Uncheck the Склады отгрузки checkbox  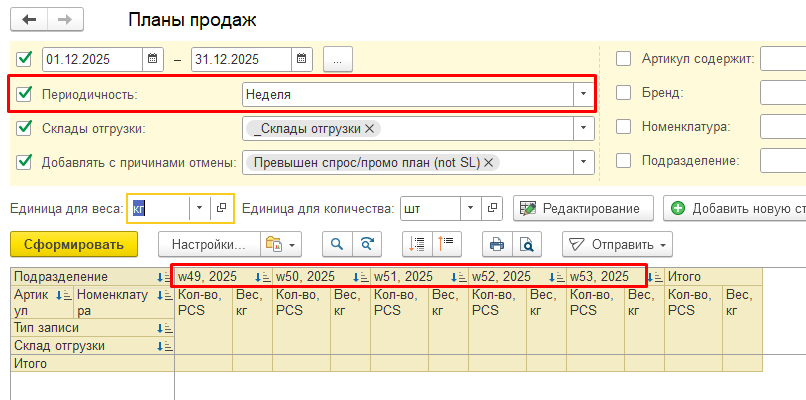24,128
